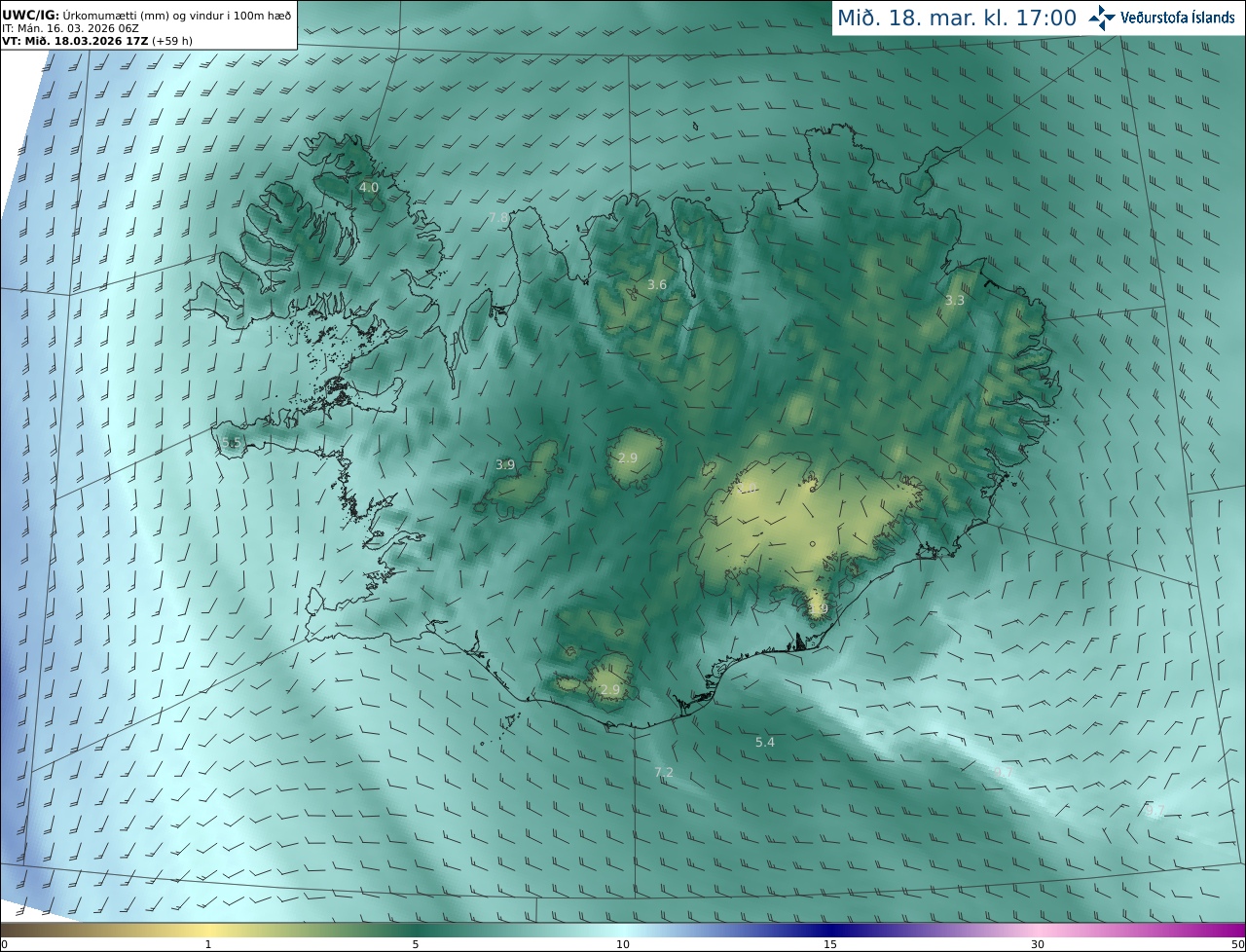Click the 3.3 value in east Iceland
The image size is (1246, 952).
coord(955,301)
